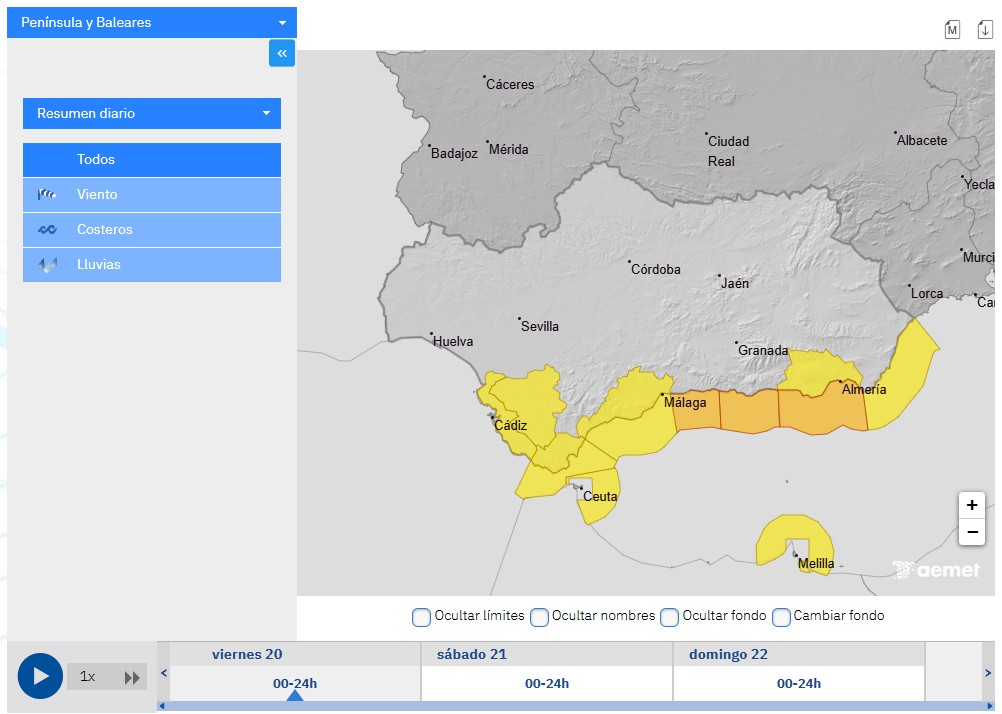Click the M document icon at top right
Image resolution: width=1002 pixels, height=714 pixels.
click(952, 29)
